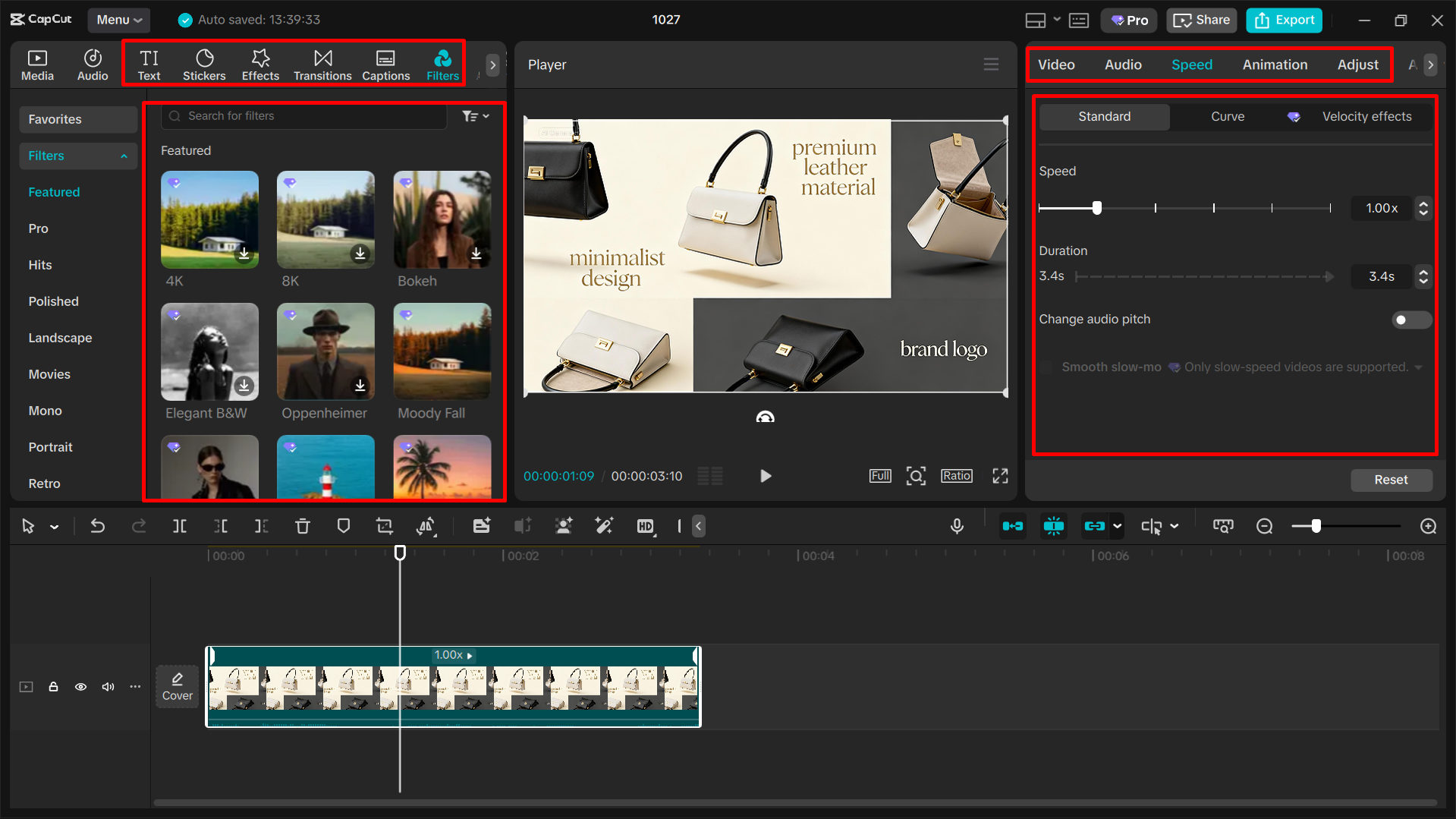Open the Curve speed tab
This screenshot has width=1456, height=819.
(1227, 116)
